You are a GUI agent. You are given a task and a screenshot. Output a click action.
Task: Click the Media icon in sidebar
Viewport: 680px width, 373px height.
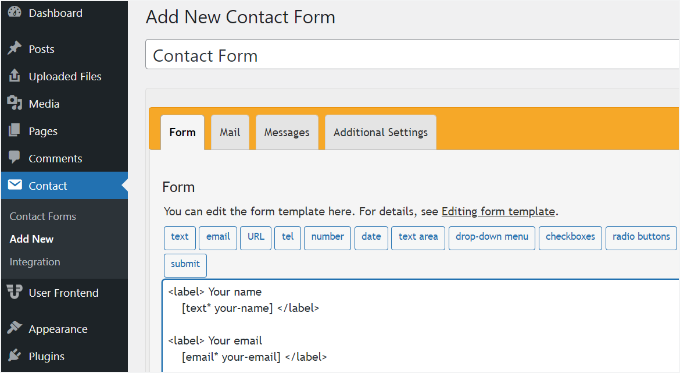14,103
